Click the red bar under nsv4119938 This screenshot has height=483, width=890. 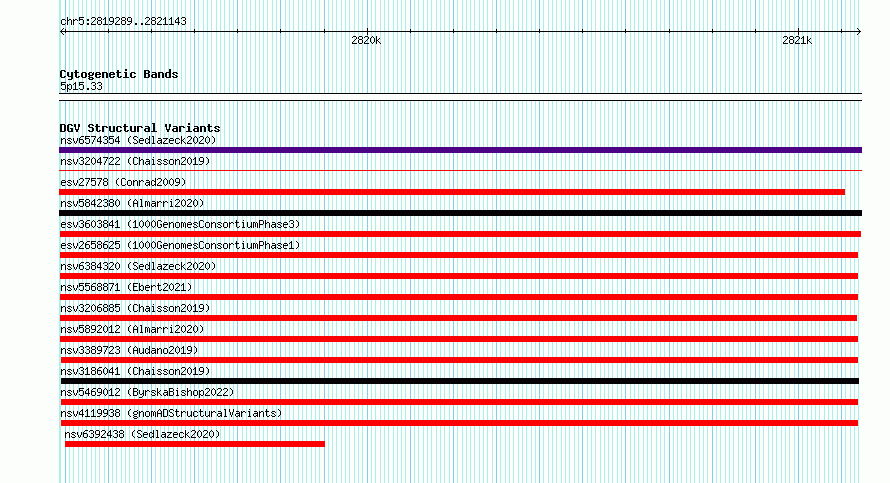tap(459, 423)
